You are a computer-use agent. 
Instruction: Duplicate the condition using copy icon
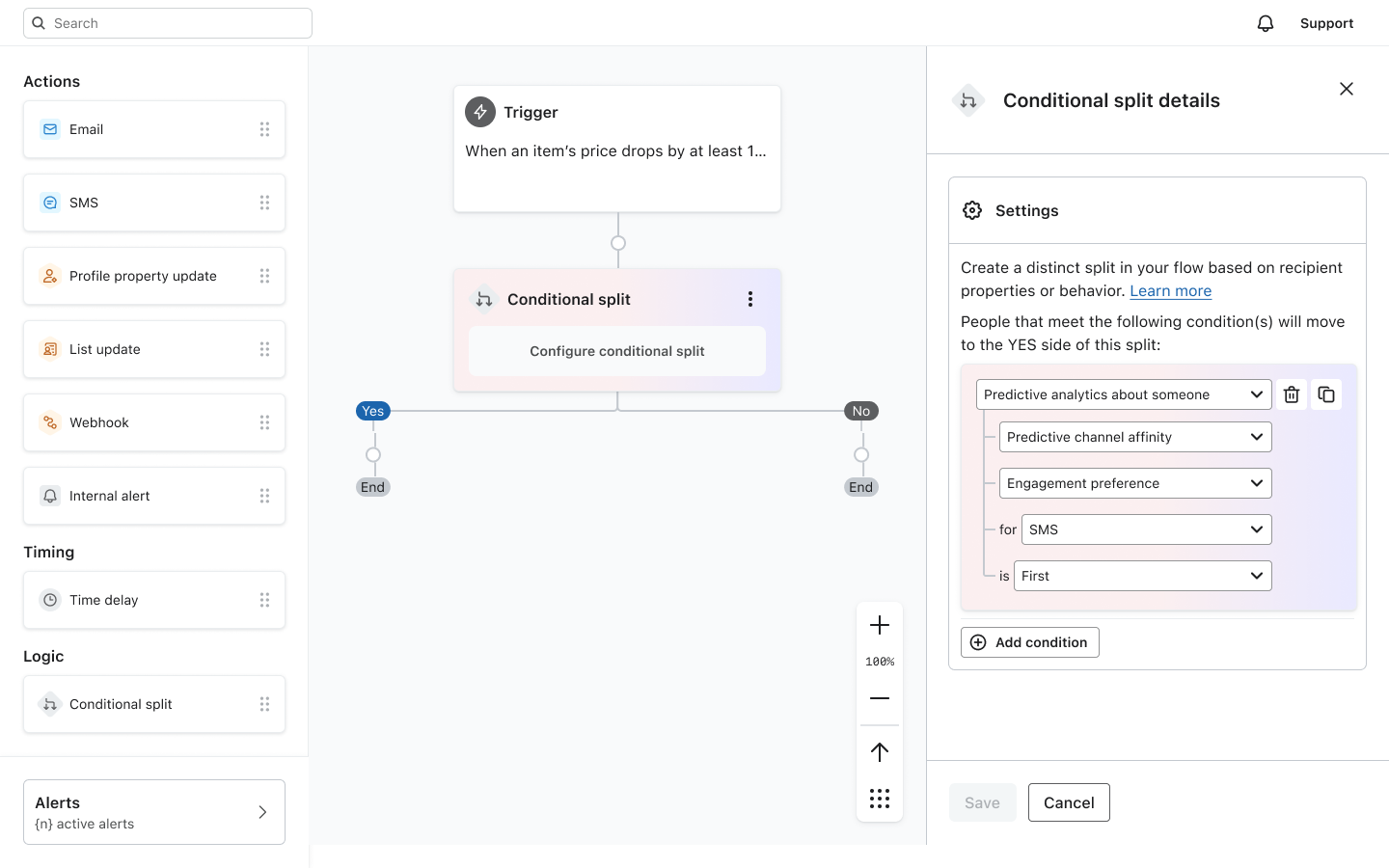(1326, 394)
